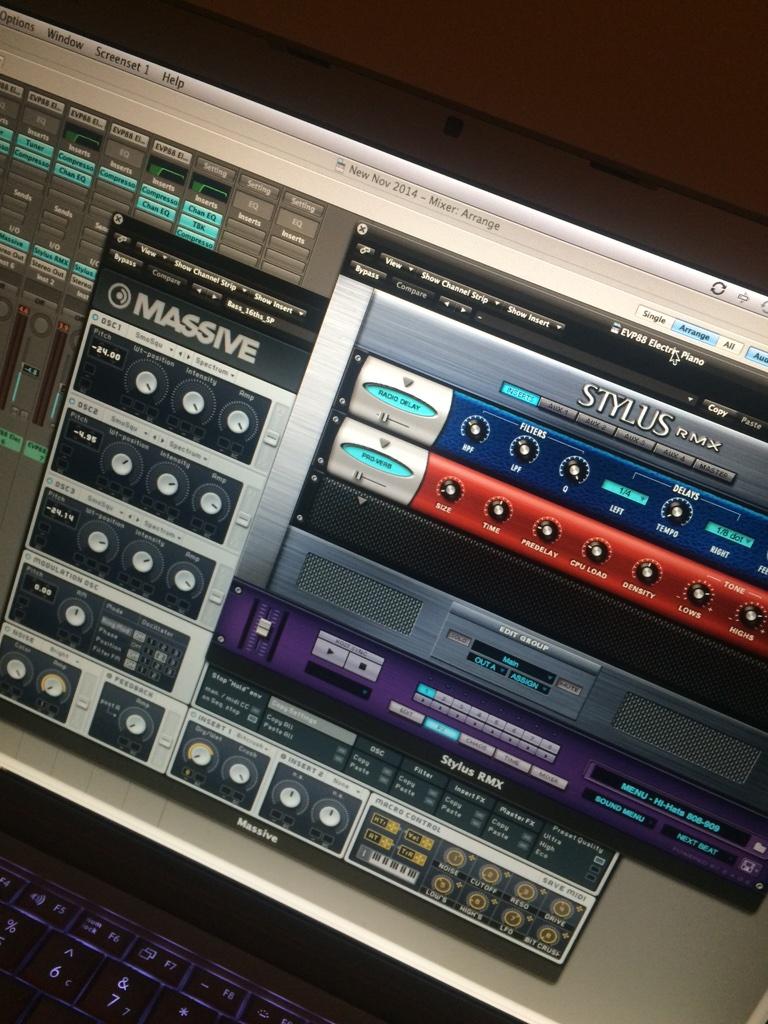Open View dropdown in Stylus RMX window
The width and height of the screenshot is (768, 1024).
click(x=397, y=264)
